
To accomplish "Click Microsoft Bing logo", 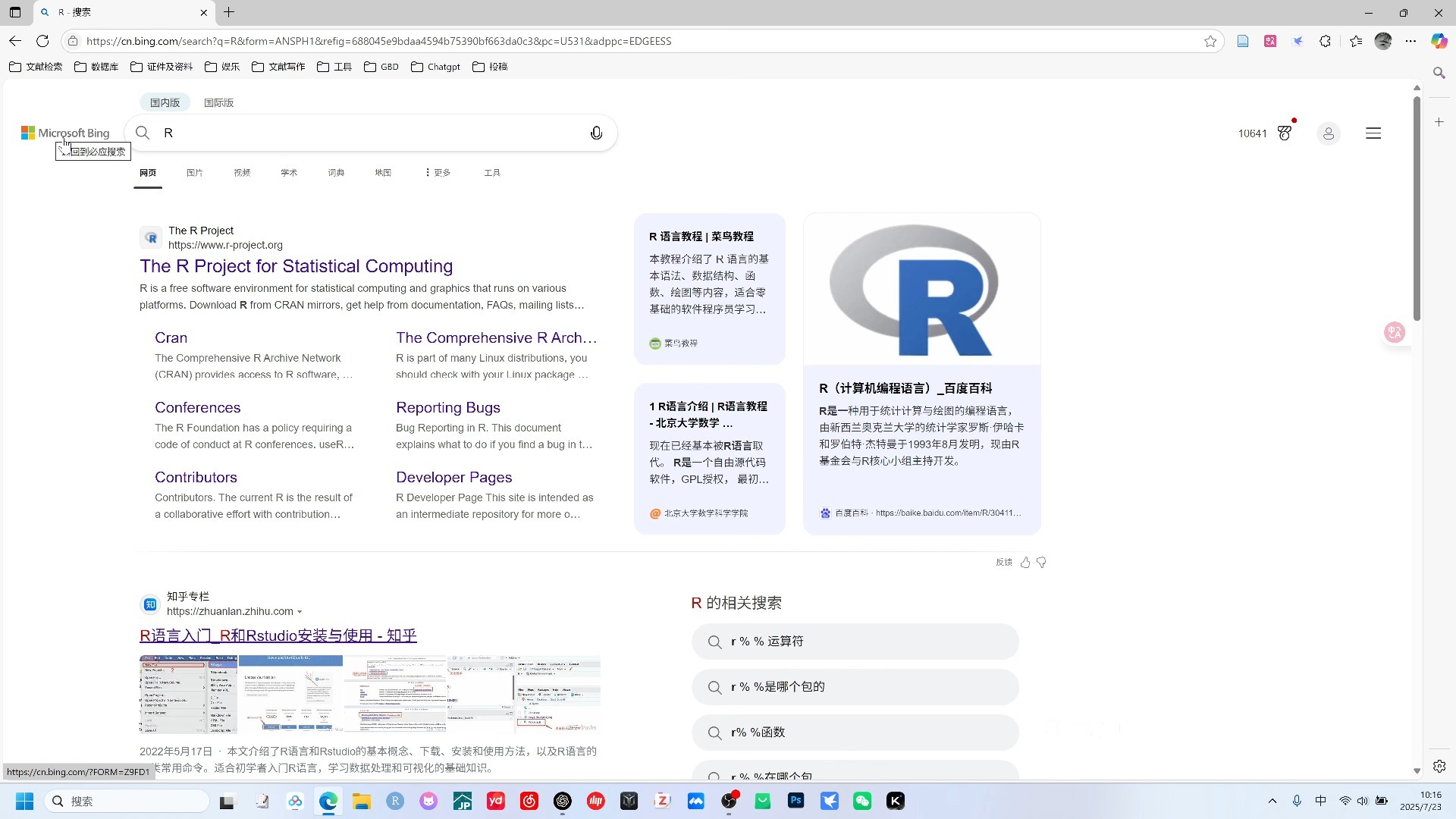I will pos(65,133).
